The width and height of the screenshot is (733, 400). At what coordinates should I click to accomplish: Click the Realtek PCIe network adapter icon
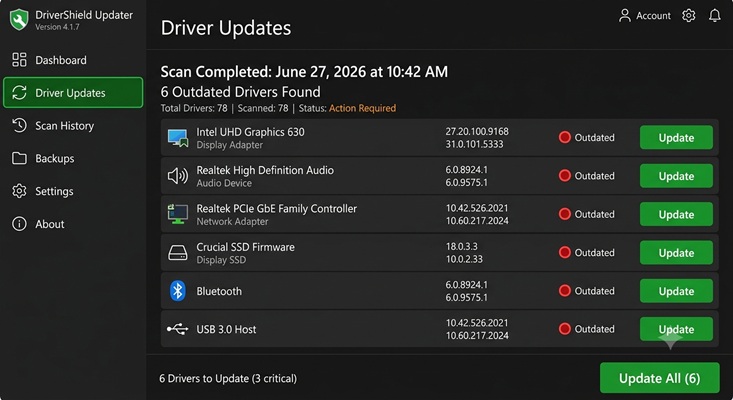178,214
